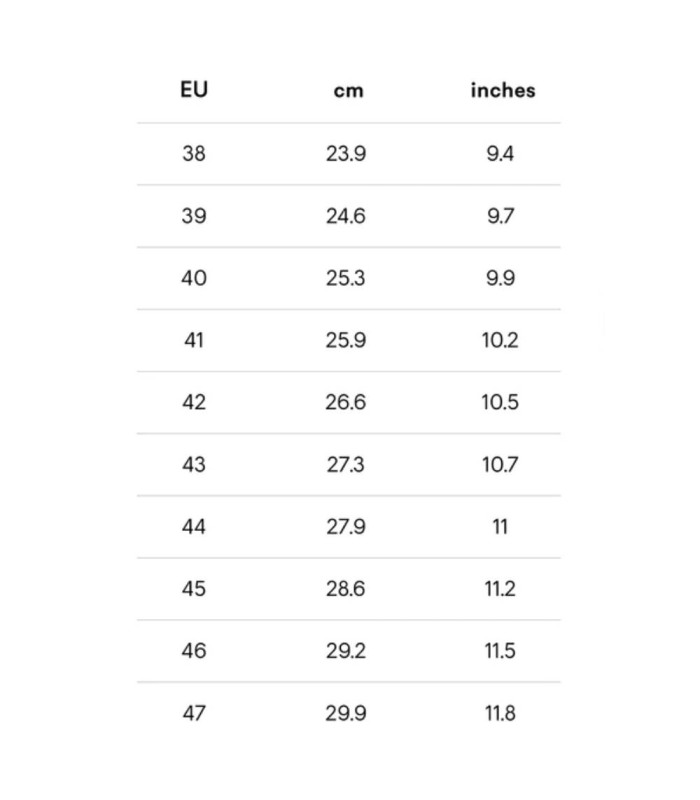Choose EU size 47 cell

194,713
